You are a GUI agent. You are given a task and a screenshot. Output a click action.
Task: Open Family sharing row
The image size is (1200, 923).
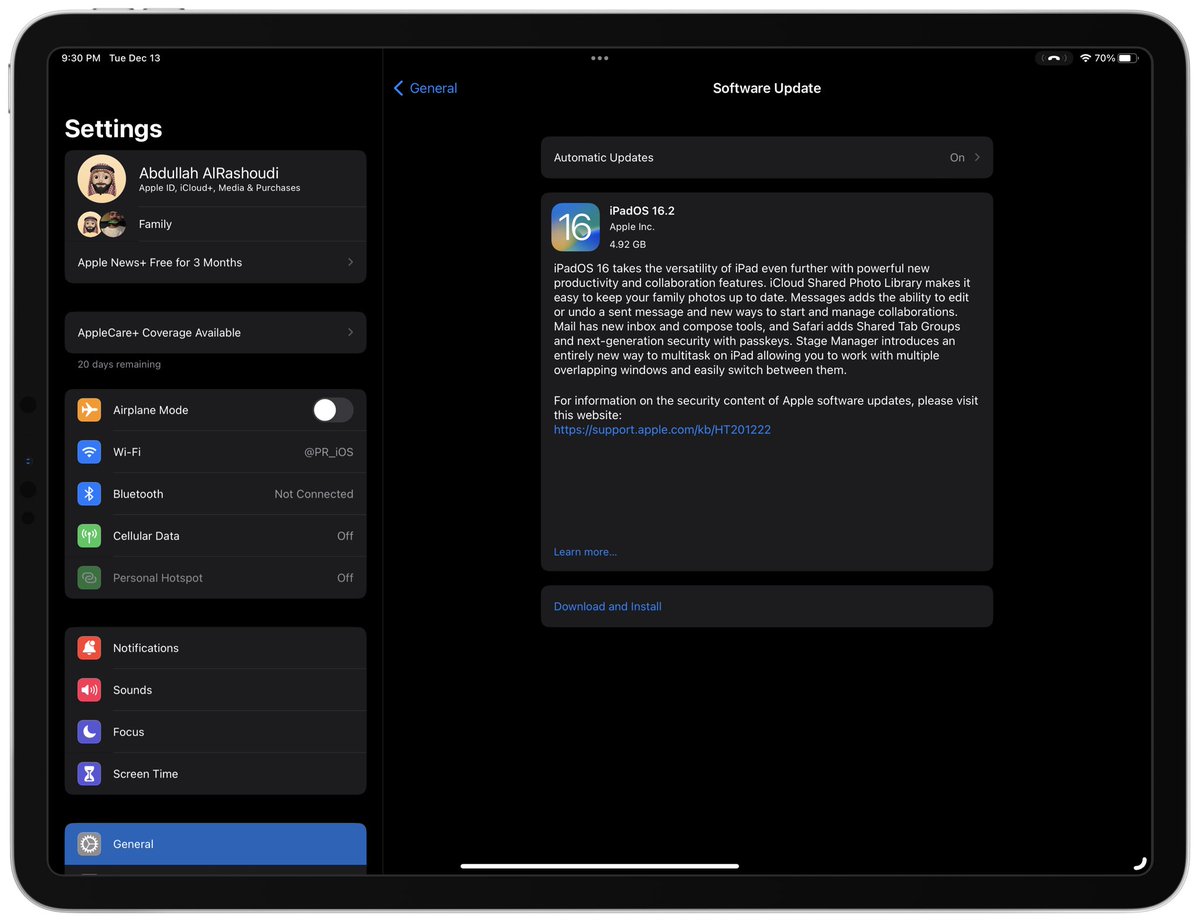click(215, 224)
